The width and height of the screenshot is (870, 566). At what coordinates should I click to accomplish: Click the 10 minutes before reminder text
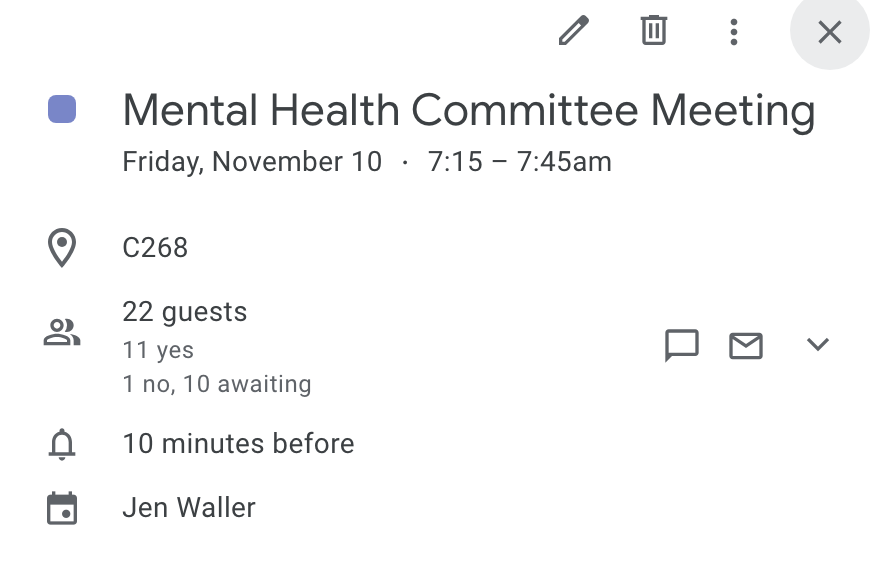coord(238,444)
